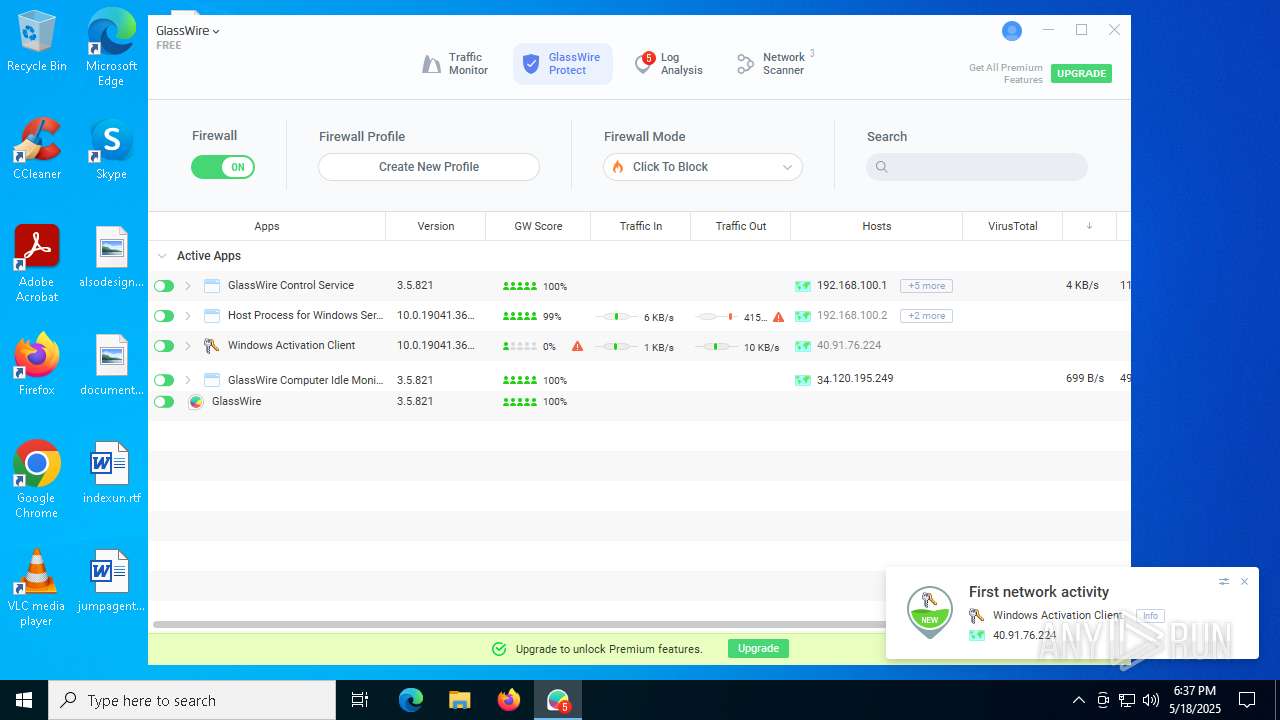The image size is (1280, 720).
Task: Open the Click To Block mode dropdown
Action: pos(703,167)
